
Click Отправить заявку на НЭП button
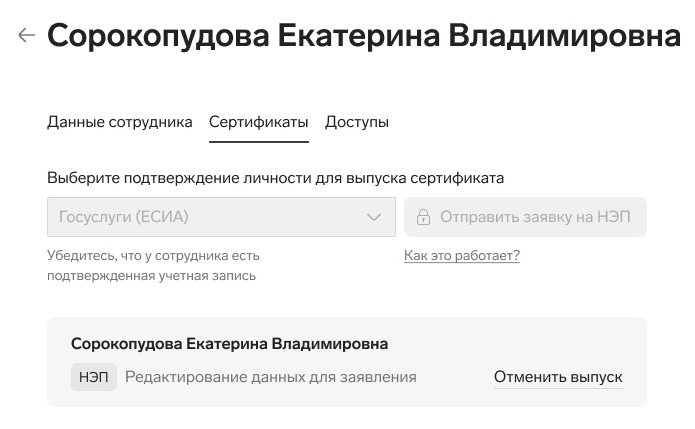click(x=525, y=217)
